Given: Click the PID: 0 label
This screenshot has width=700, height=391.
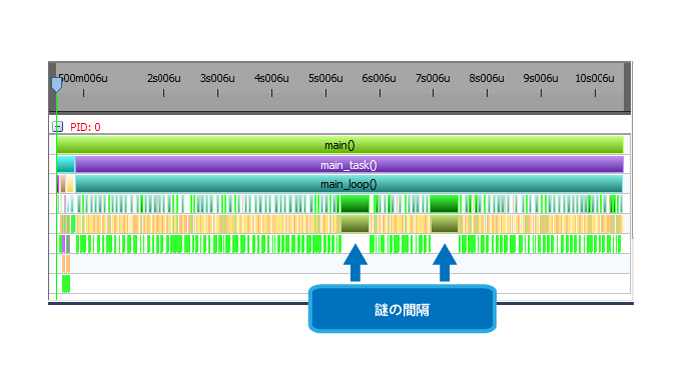Looking at the screenshot, I should click(85, 127).
